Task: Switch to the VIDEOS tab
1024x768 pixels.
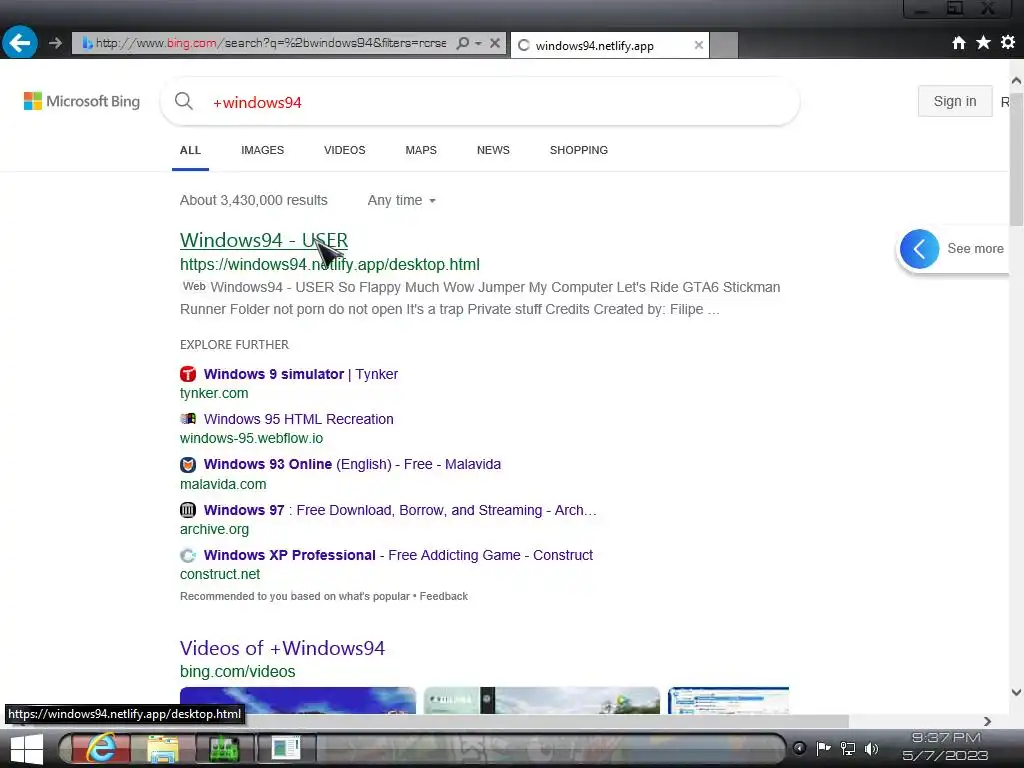Action: (345, 150)
